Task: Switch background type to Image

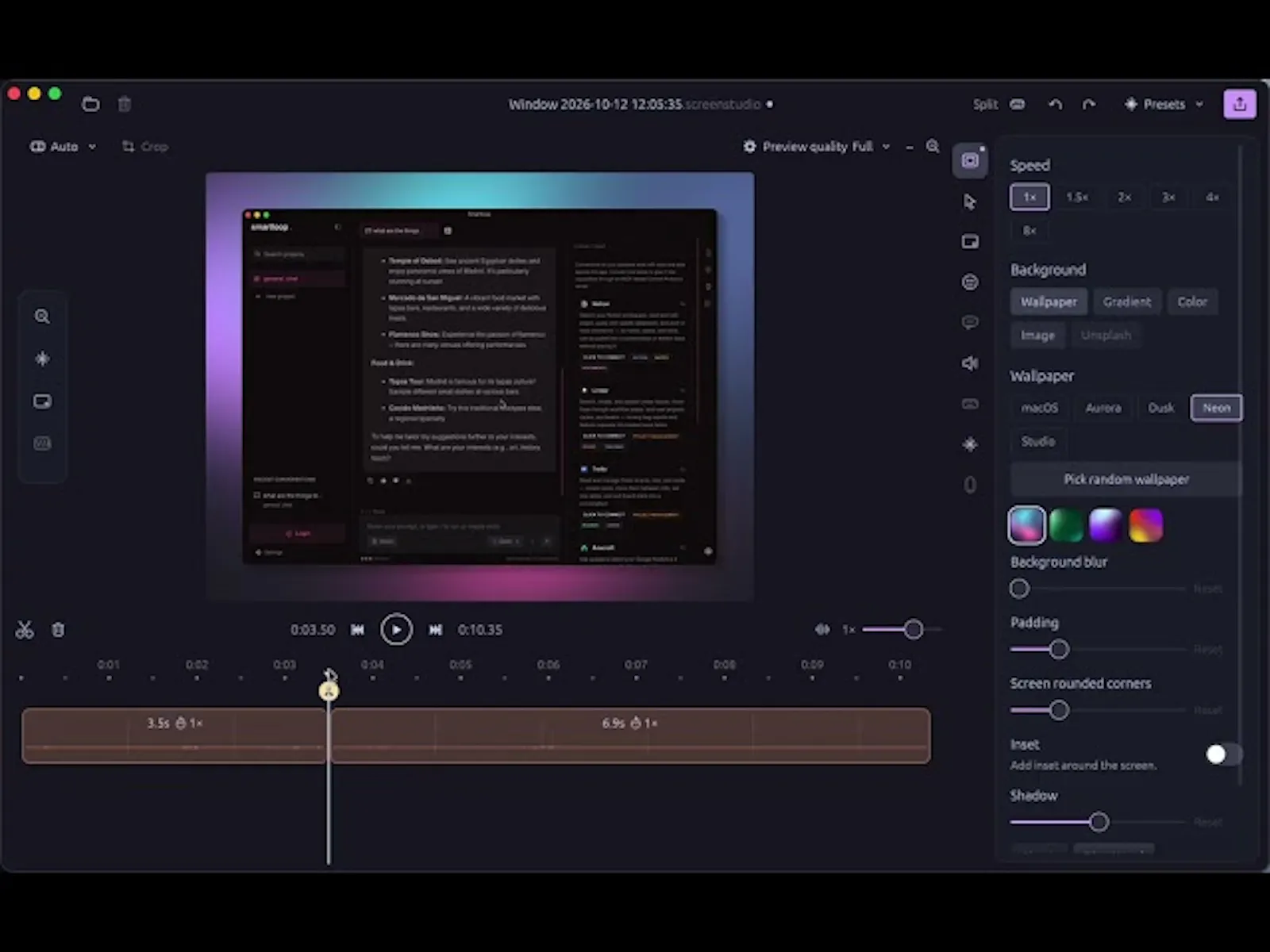Action: pos(1037,335)
